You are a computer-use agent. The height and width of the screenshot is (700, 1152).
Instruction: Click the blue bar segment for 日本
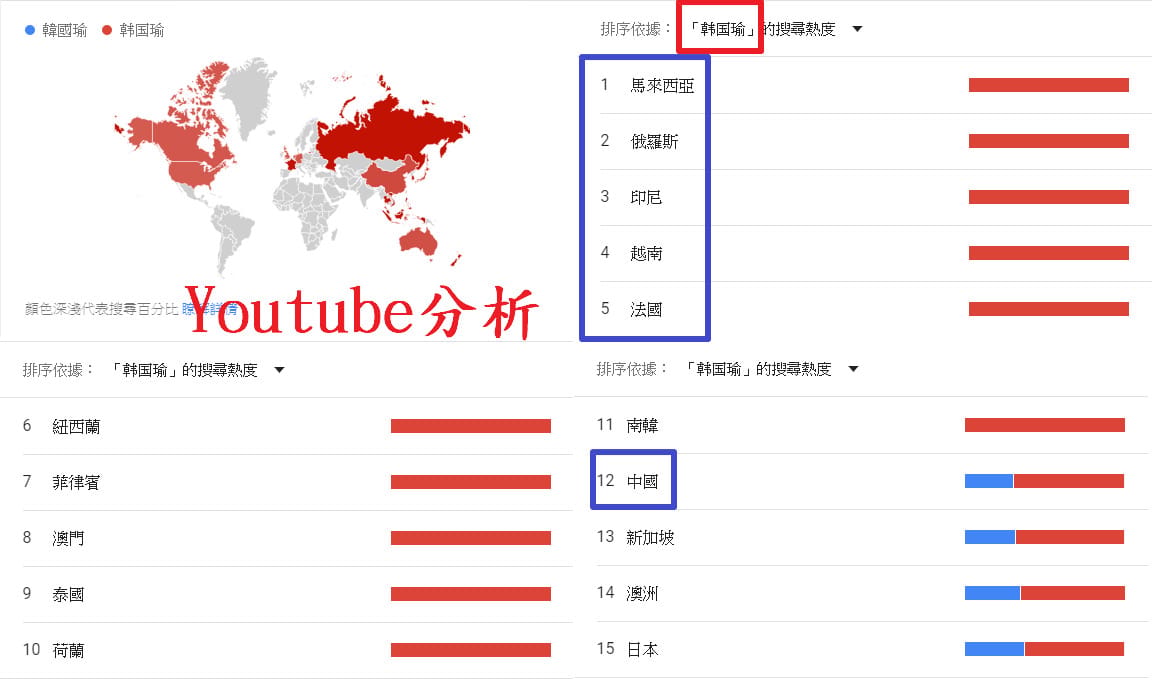click(994, 649)
